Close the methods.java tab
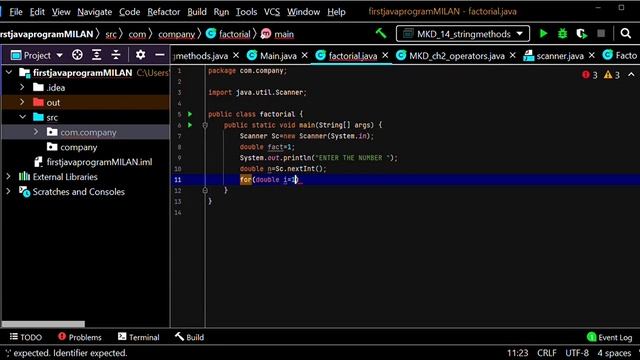The height and width of the screenshot is (360, 640). coord(236,55)
